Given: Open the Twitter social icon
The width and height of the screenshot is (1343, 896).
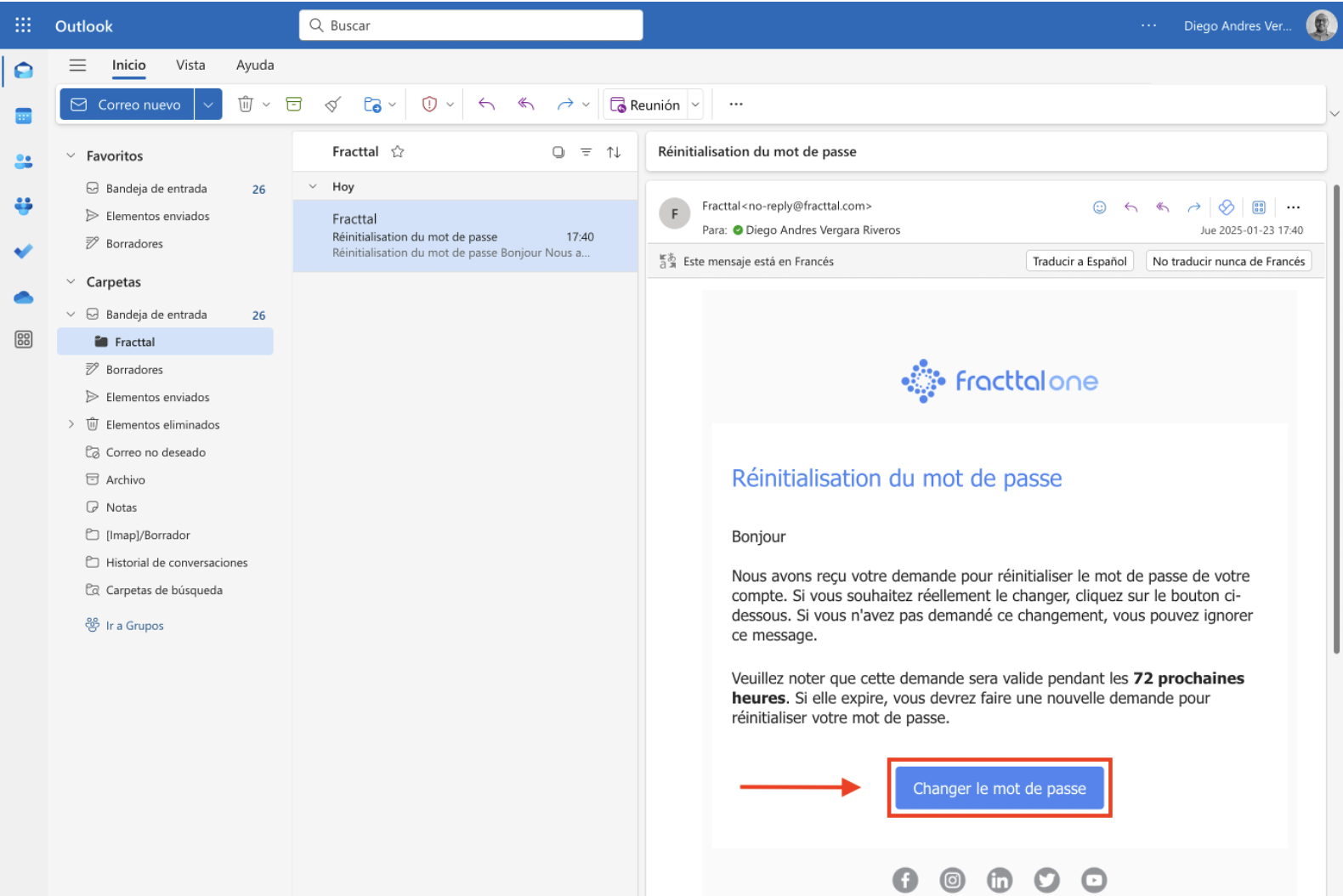Looking at the screenshot, I should click(1046, 880).
